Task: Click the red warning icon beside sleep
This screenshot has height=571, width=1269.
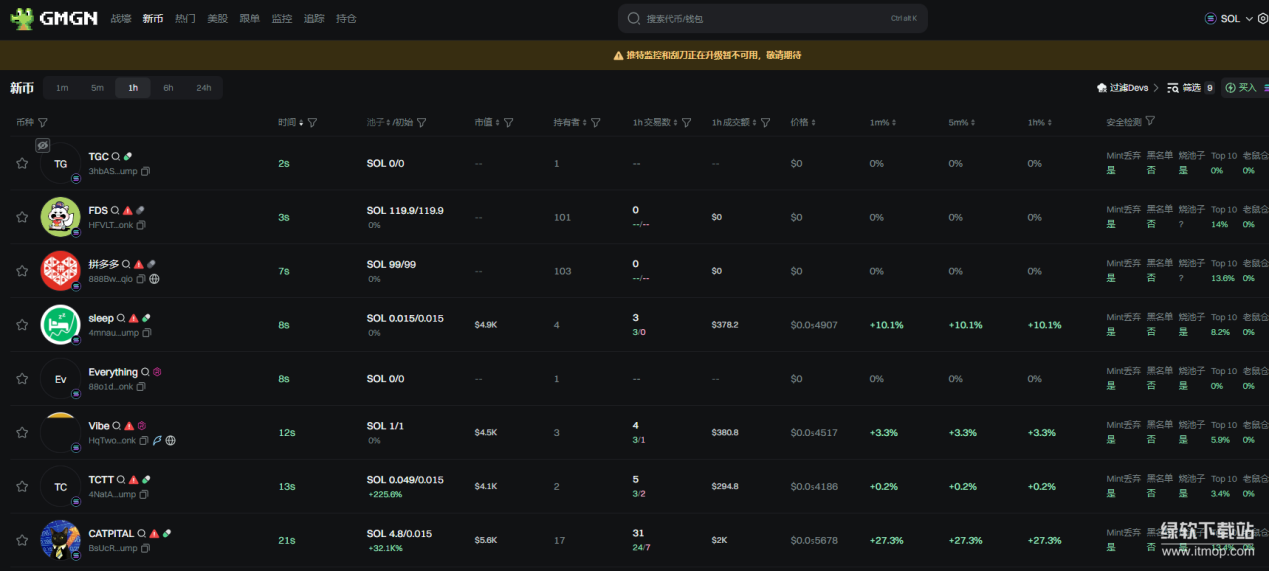Action: pos(134,319)
